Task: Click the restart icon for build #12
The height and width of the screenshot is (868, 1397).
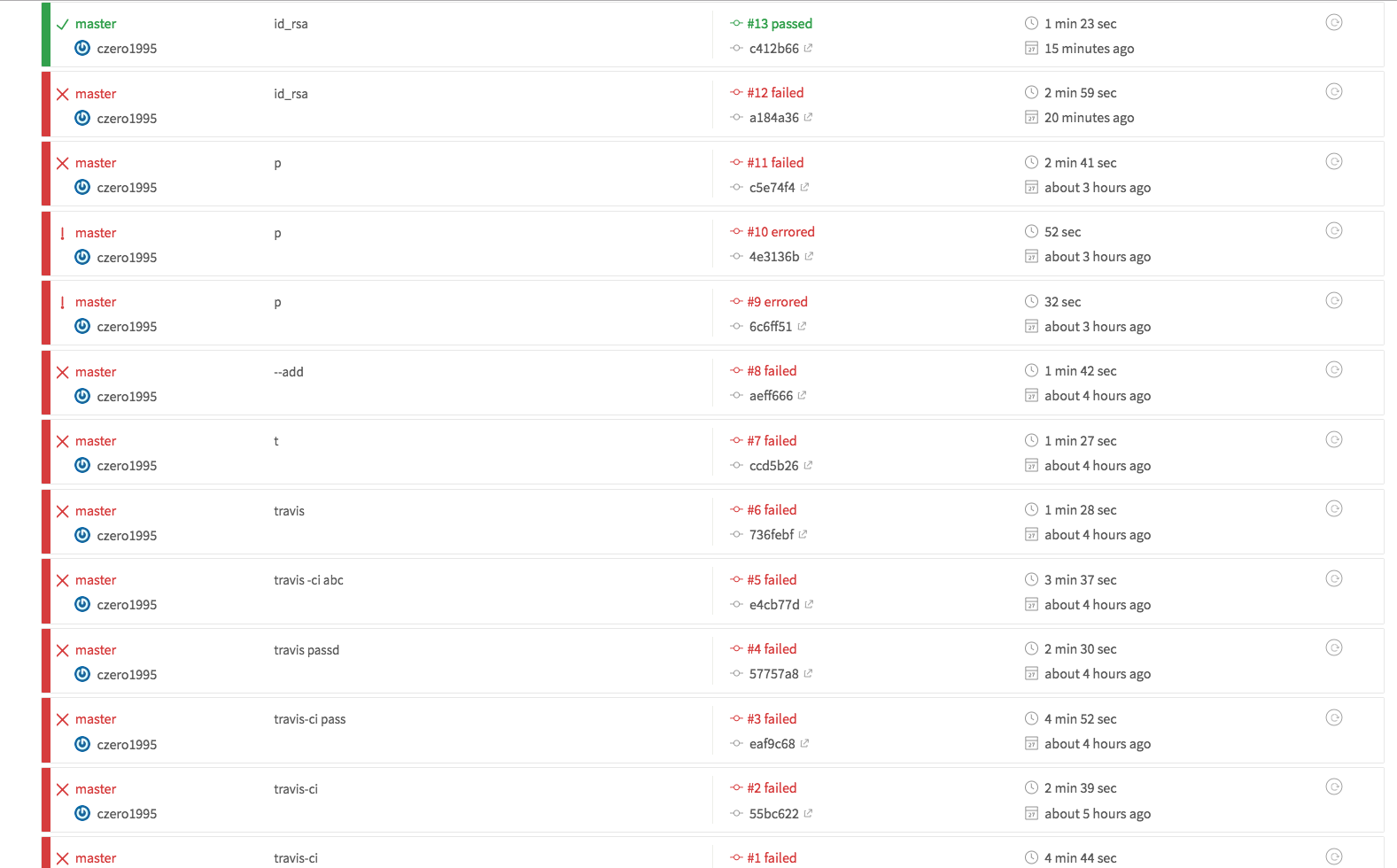Action: pyautogui.click(x=1333, y=92)
